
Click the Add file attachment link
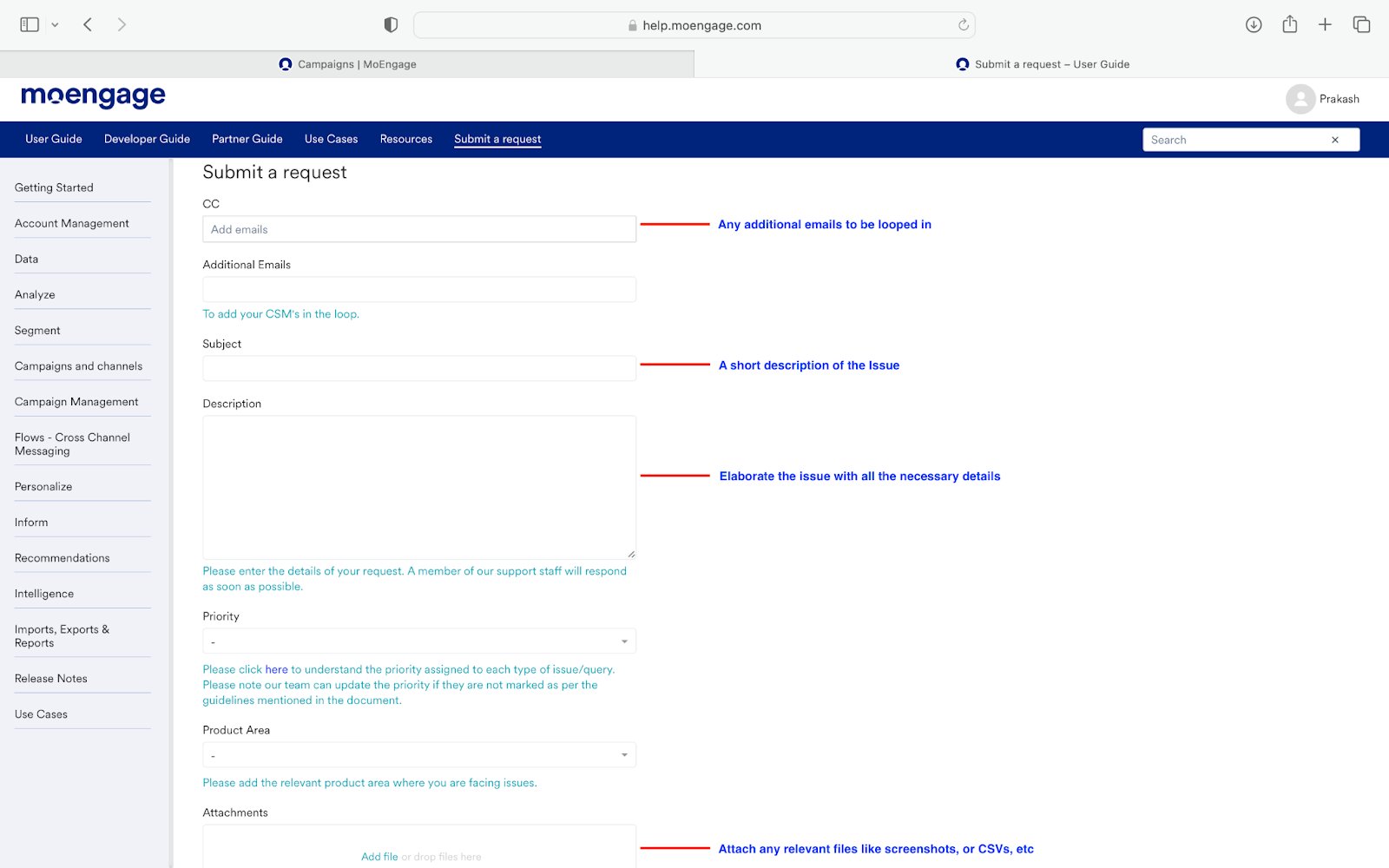coord(379,857)
